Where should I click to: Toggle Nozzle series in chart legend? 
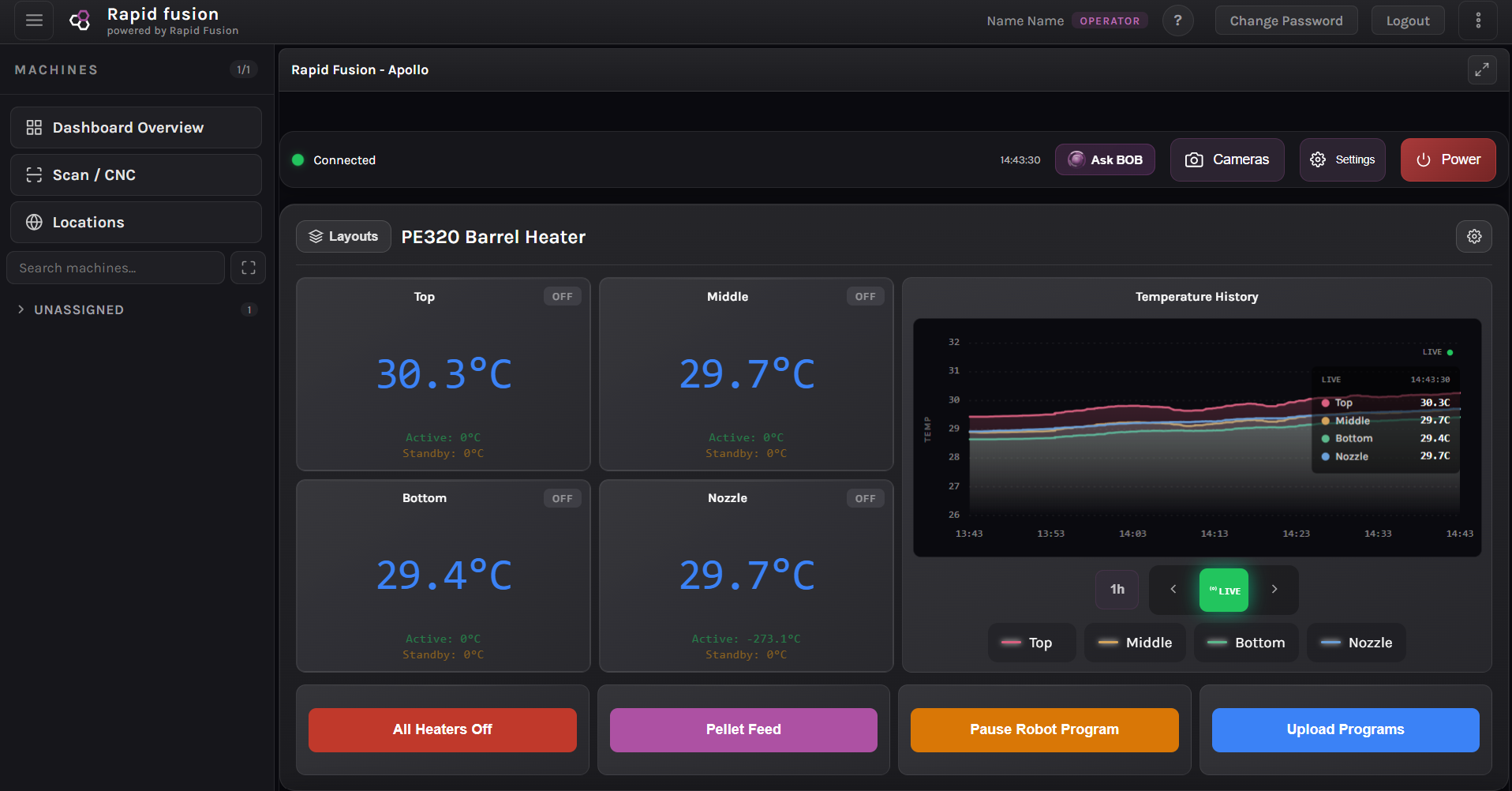1357,643
